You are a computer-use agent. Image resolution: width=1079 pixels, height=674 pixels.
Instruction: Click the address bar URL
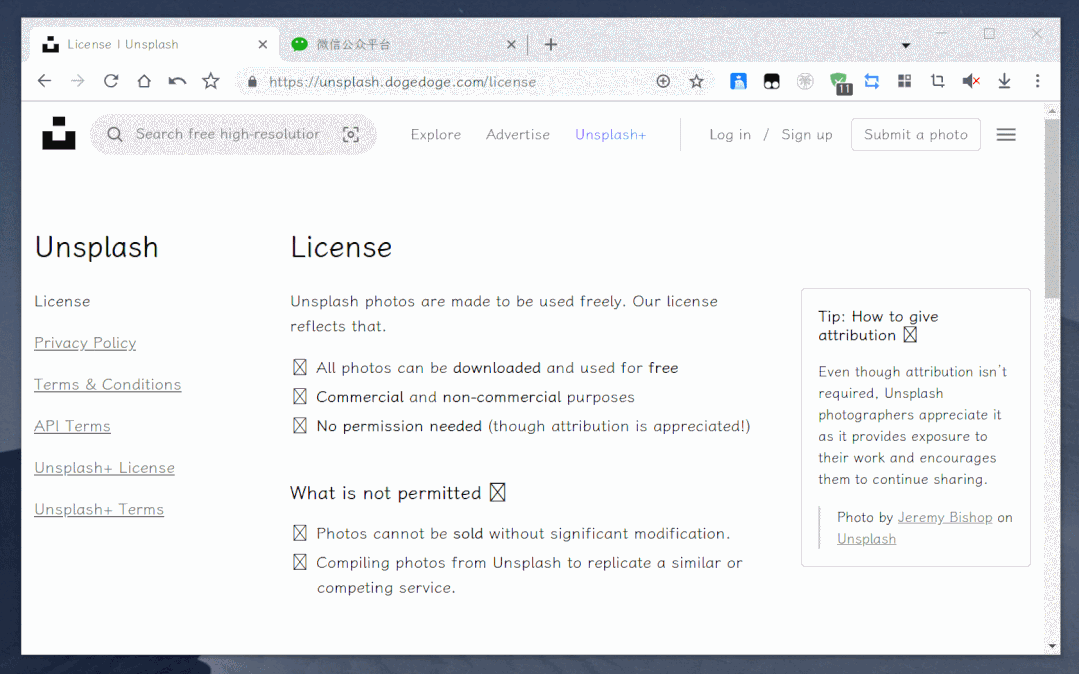pos(403,82)
